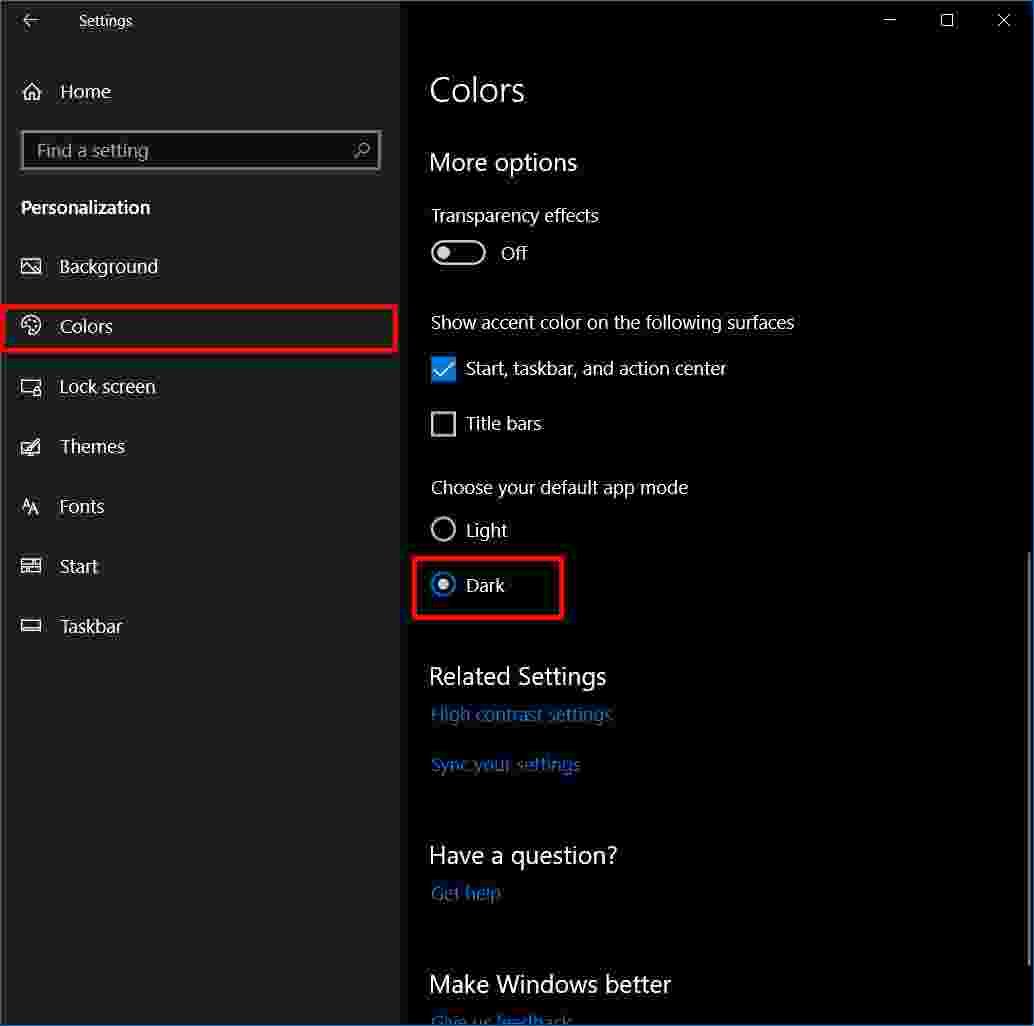Choose the Light app mode
This screenshot has height=1026, width=1034.
[443, 529]
